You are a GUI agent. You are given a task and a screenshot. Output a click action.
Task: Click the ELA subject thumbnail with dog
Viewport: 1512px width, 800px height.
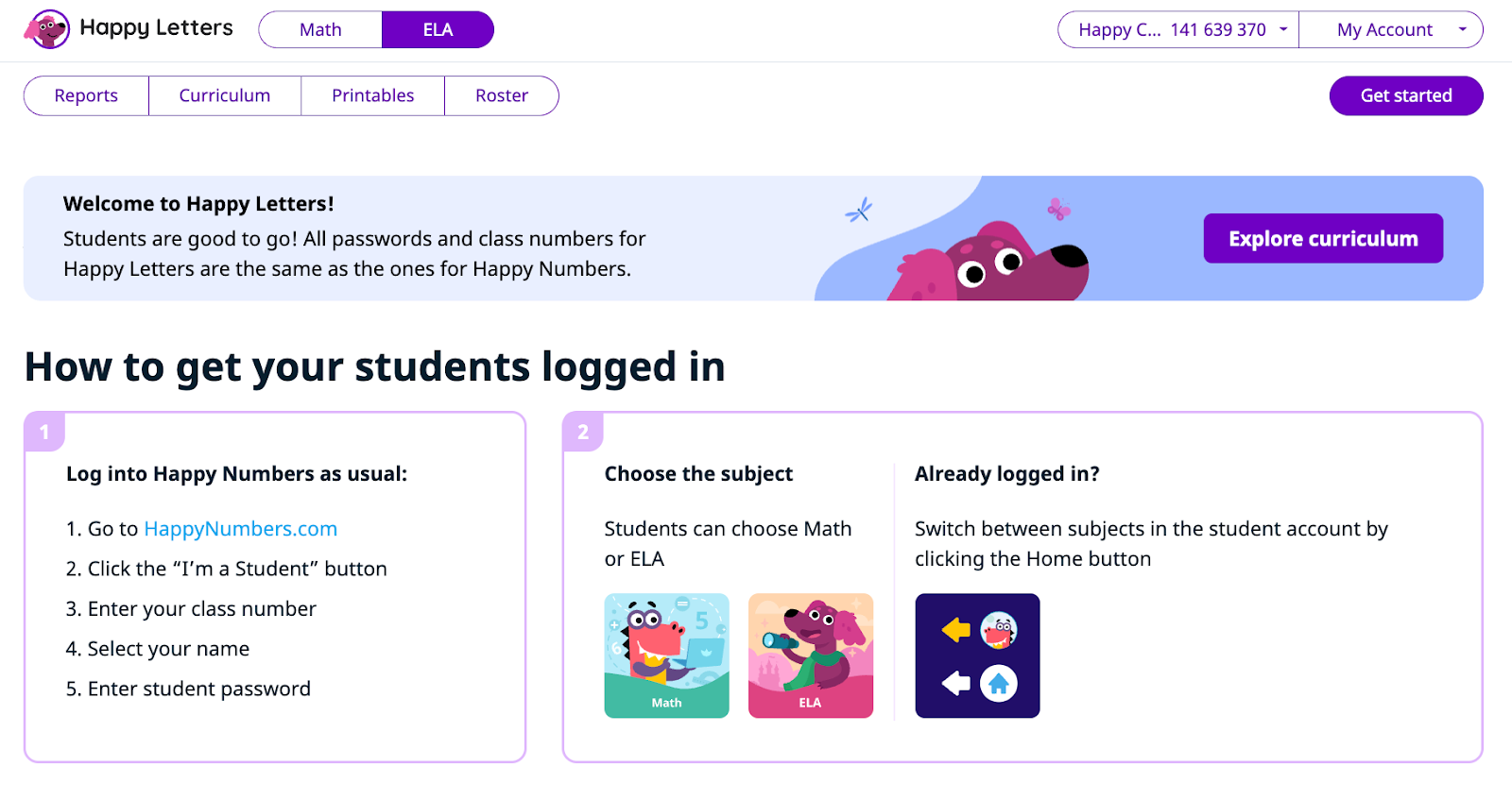coord(810,655)
